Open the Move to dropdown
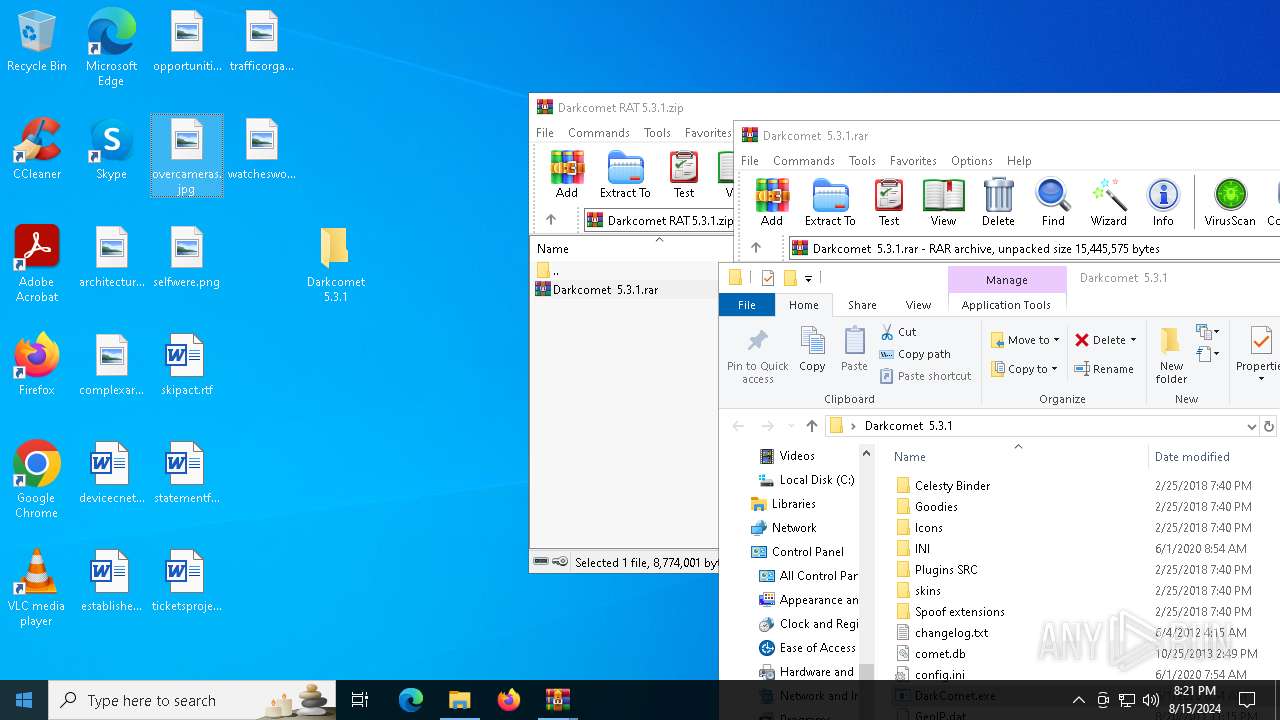 click(1025, 340)
